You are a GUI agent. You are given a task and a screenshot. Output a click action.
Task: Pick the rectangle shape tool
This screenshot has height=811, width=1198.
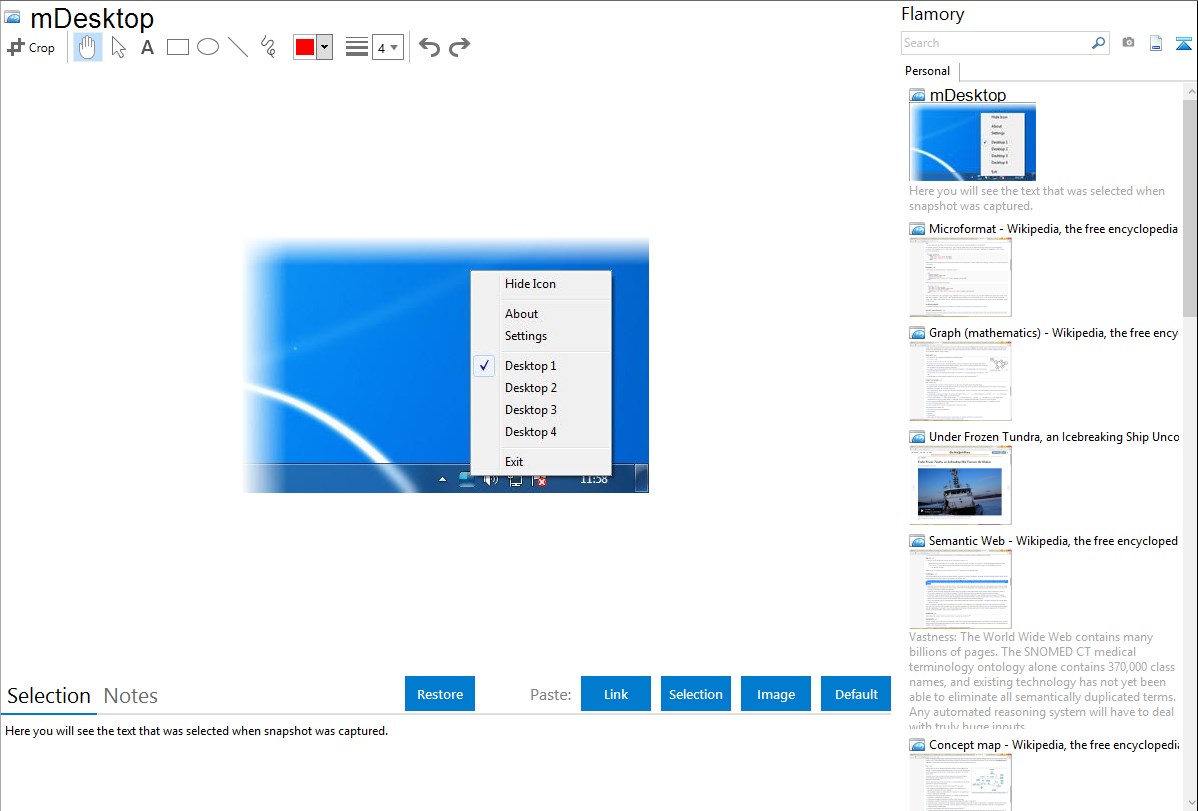pos(178,47)
